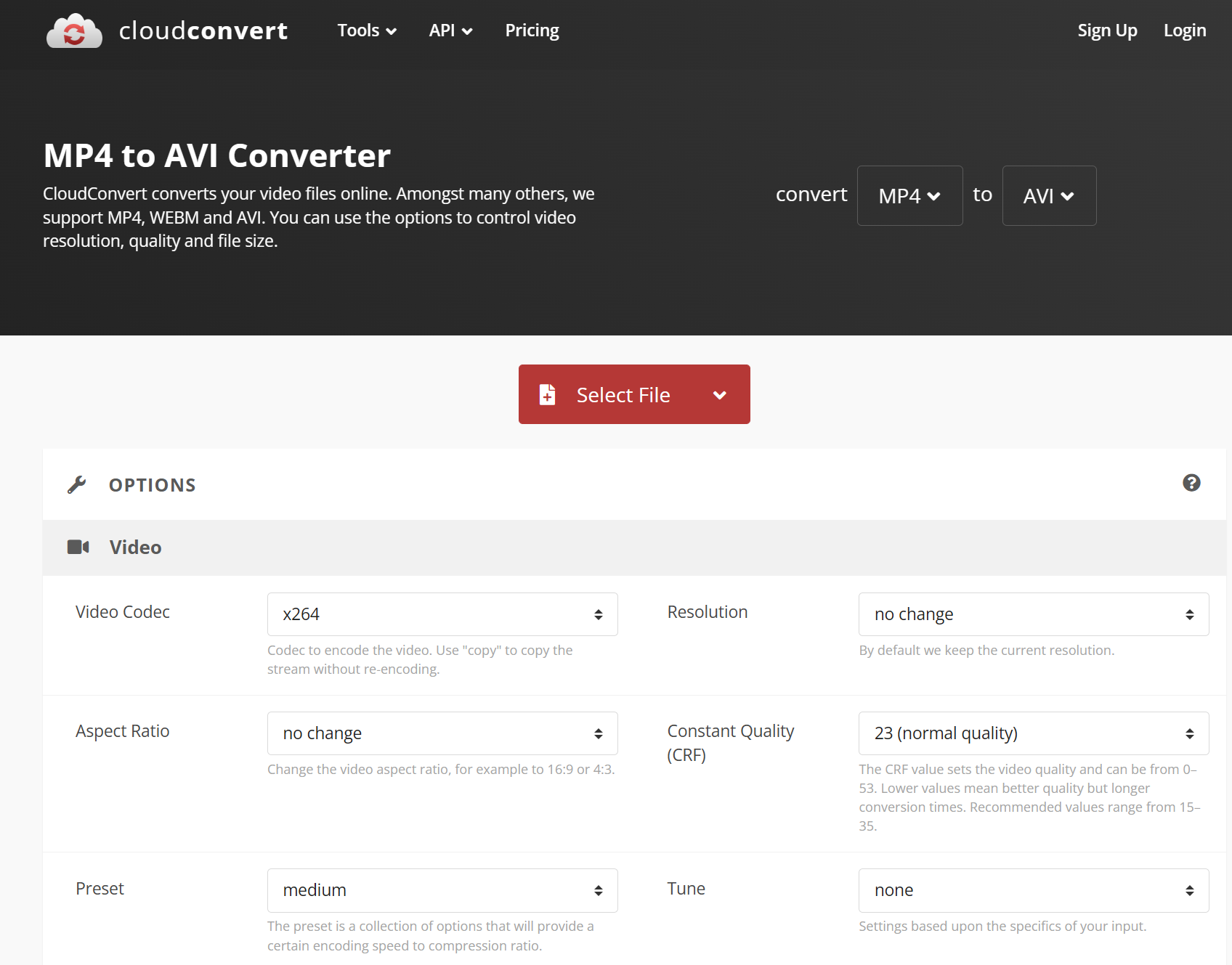Open the Tools menu
The image size is (1232, 965).
click(367, 30)
